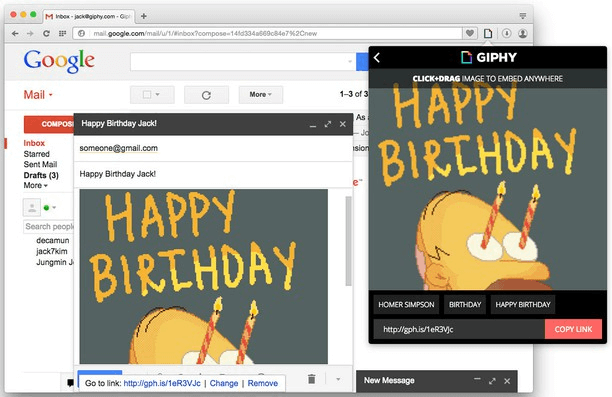The width and height of the screenshot is (612, 397).
Task: Click the Homer birthday GIF in Giphy panel
Action: coord(487,189)
